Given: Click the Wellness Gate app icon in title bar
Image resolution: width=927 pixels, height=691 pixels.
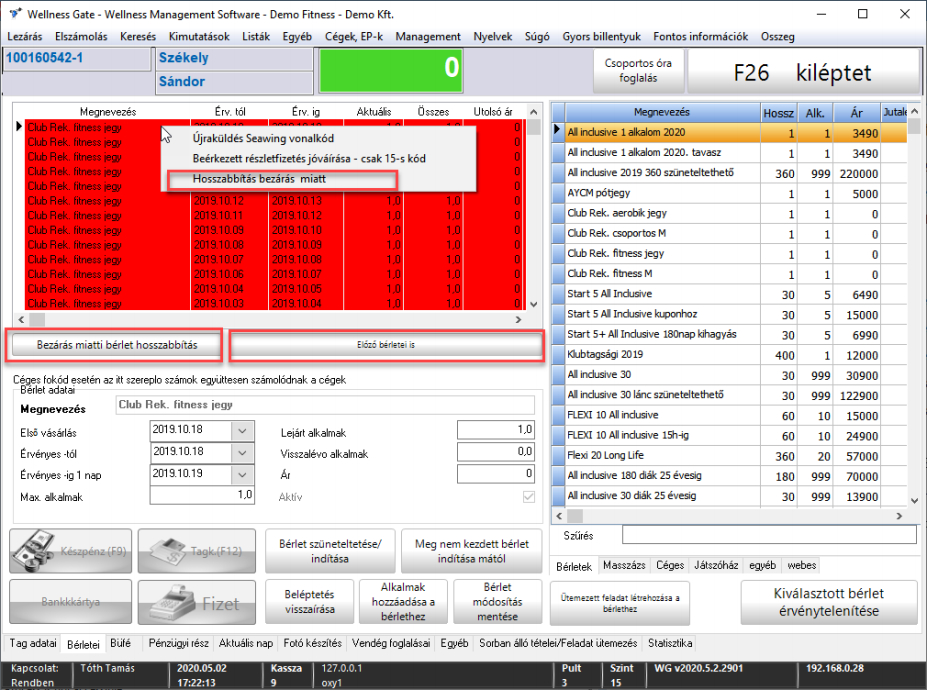Looking at the screenshot, I should [15, 13].
